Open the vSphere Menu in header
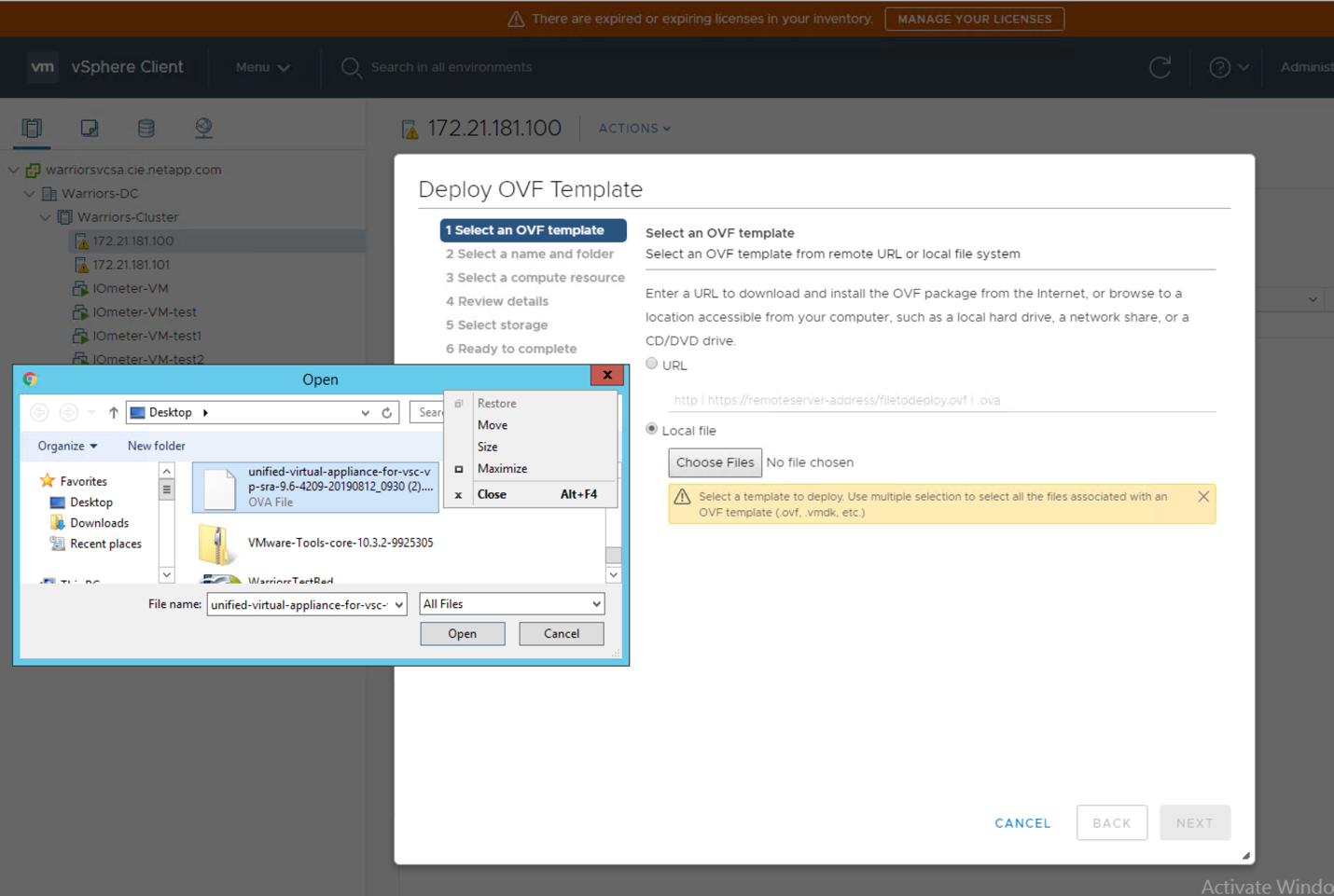The width and height of the screenshot is (1334, 896). click(x=262, y=67)
